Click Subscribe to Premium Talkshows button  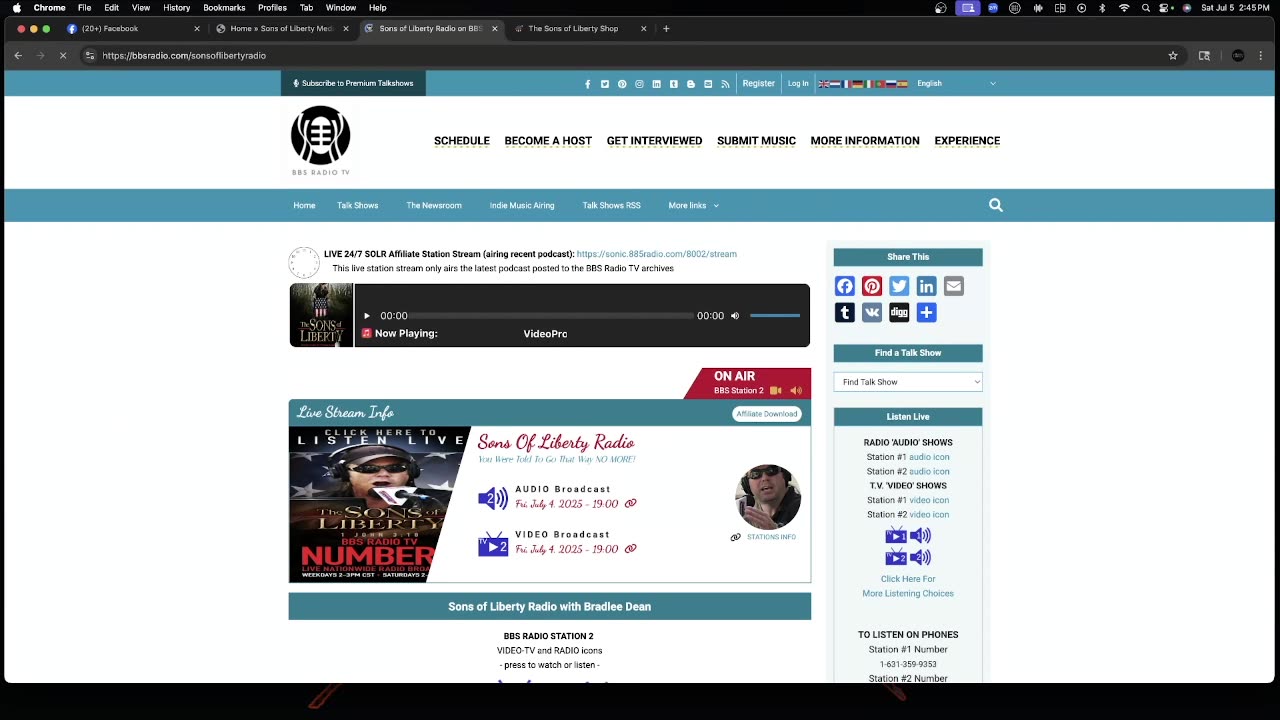click(x=353, y=84)
